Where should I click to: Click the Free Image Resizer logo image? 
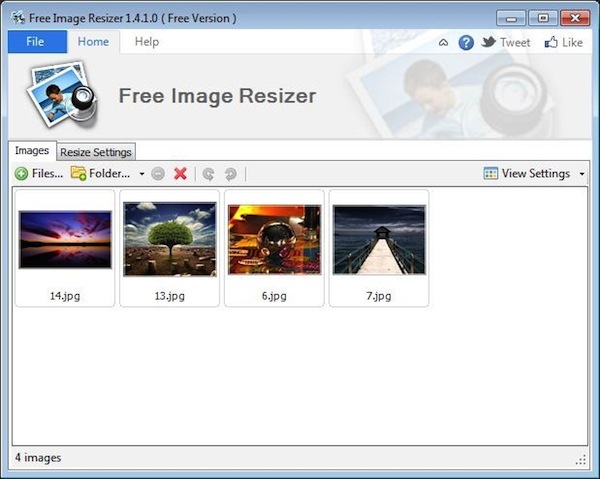[x=62, y=96]
